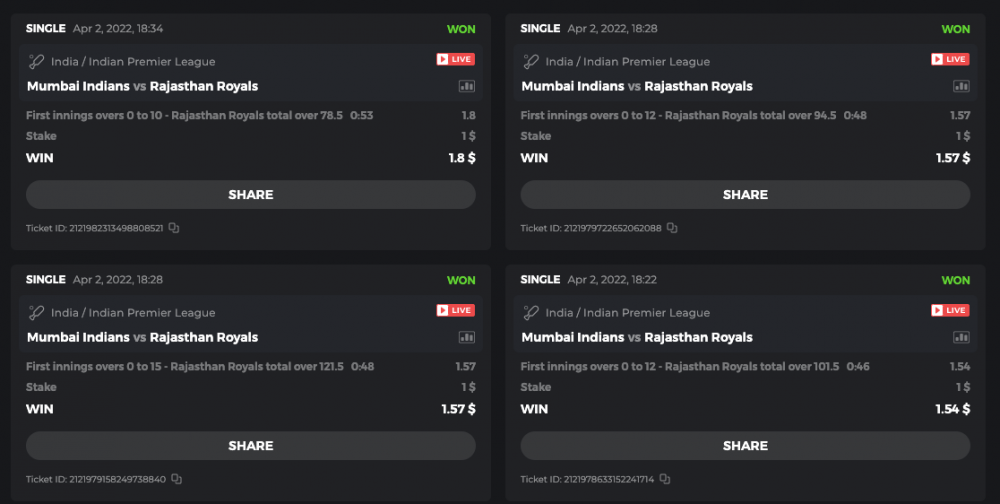Copy ticket ID ending in 738840
1000x504 pixels.
click(177, 479)
